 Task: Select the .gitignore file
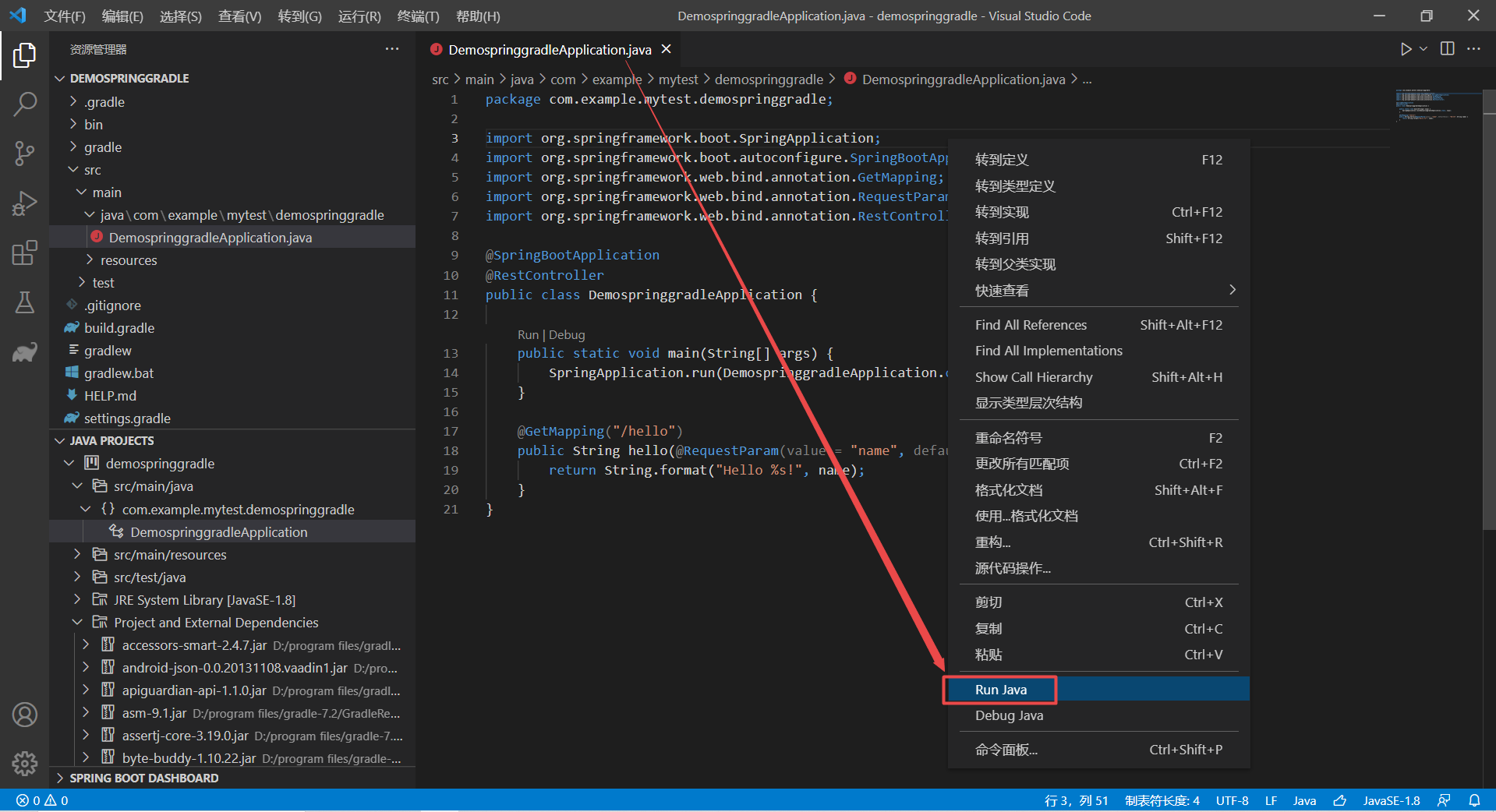pyautogui.click(x=232, y=305)
